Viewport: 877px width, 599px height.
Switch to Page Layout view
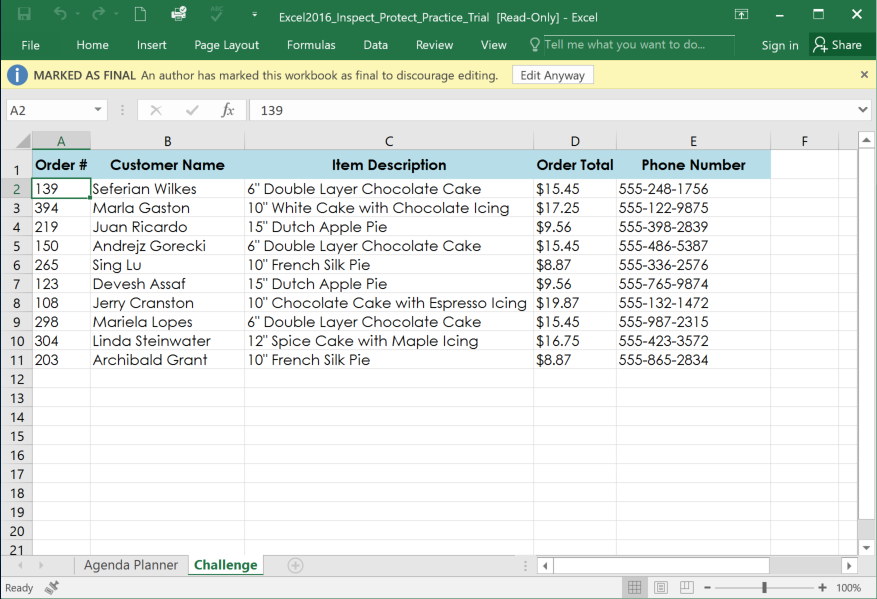[661, 588]
